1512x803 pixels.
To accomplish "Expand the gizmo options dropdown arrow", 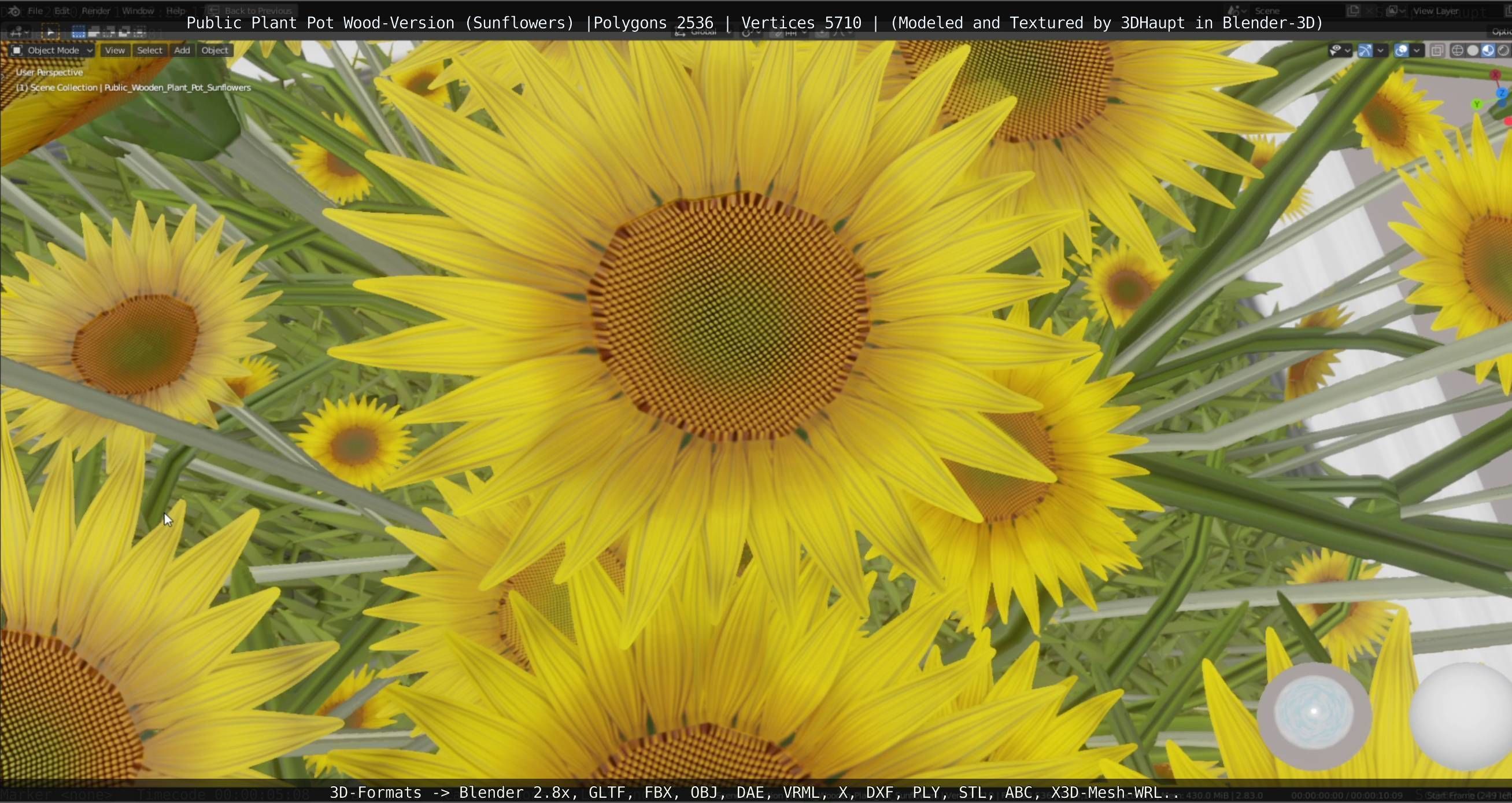I will [x=1381, y=50].
